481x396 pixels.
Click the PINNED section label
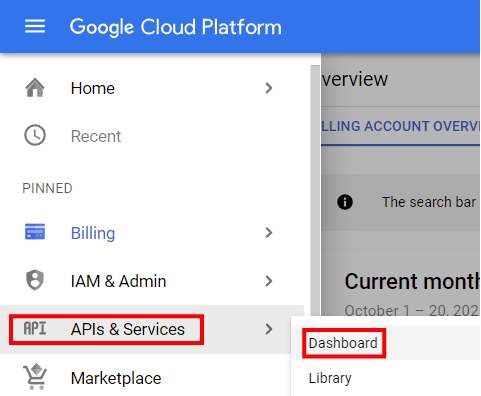[47, 188]
